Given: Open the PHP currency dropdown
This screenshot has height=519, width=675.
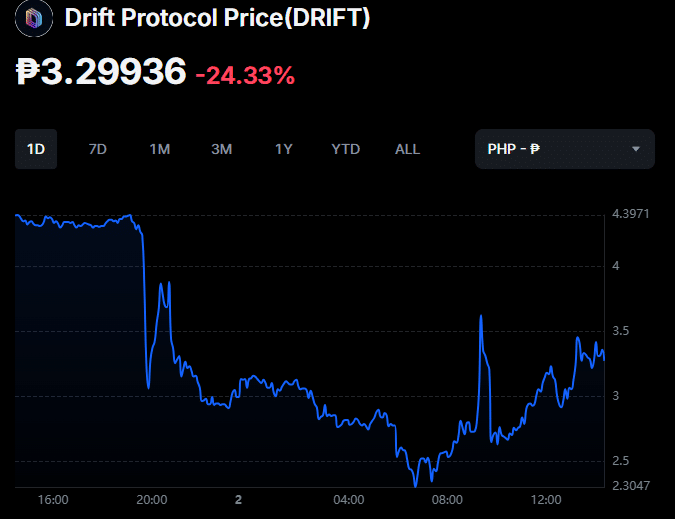Looking at the screenshot, I should [565, 149].
